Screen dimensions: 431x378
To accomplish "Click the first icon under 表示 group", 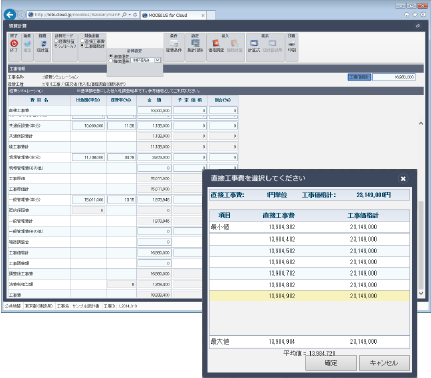I will coord(254,43).
